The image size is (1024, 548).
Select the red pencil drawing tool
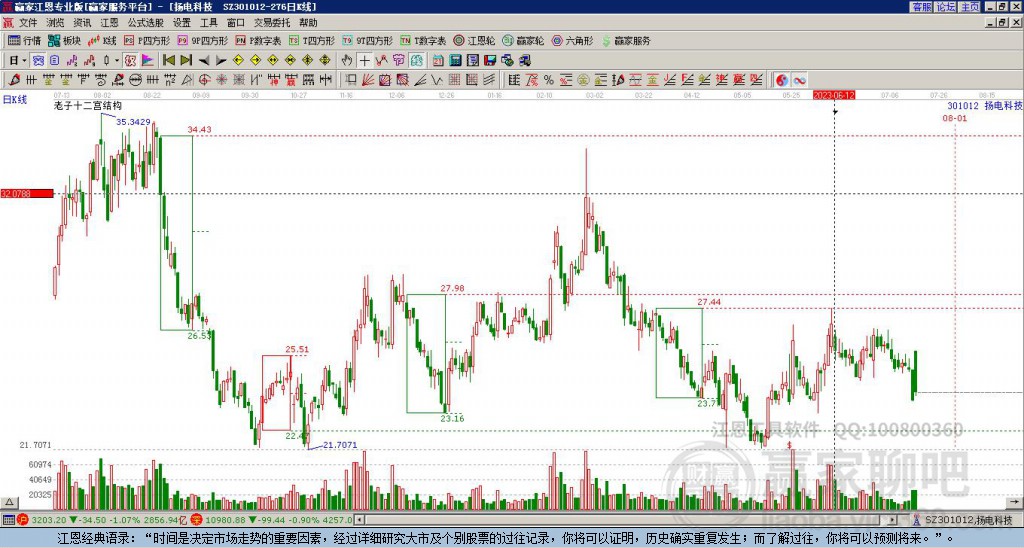click(14, 80)
